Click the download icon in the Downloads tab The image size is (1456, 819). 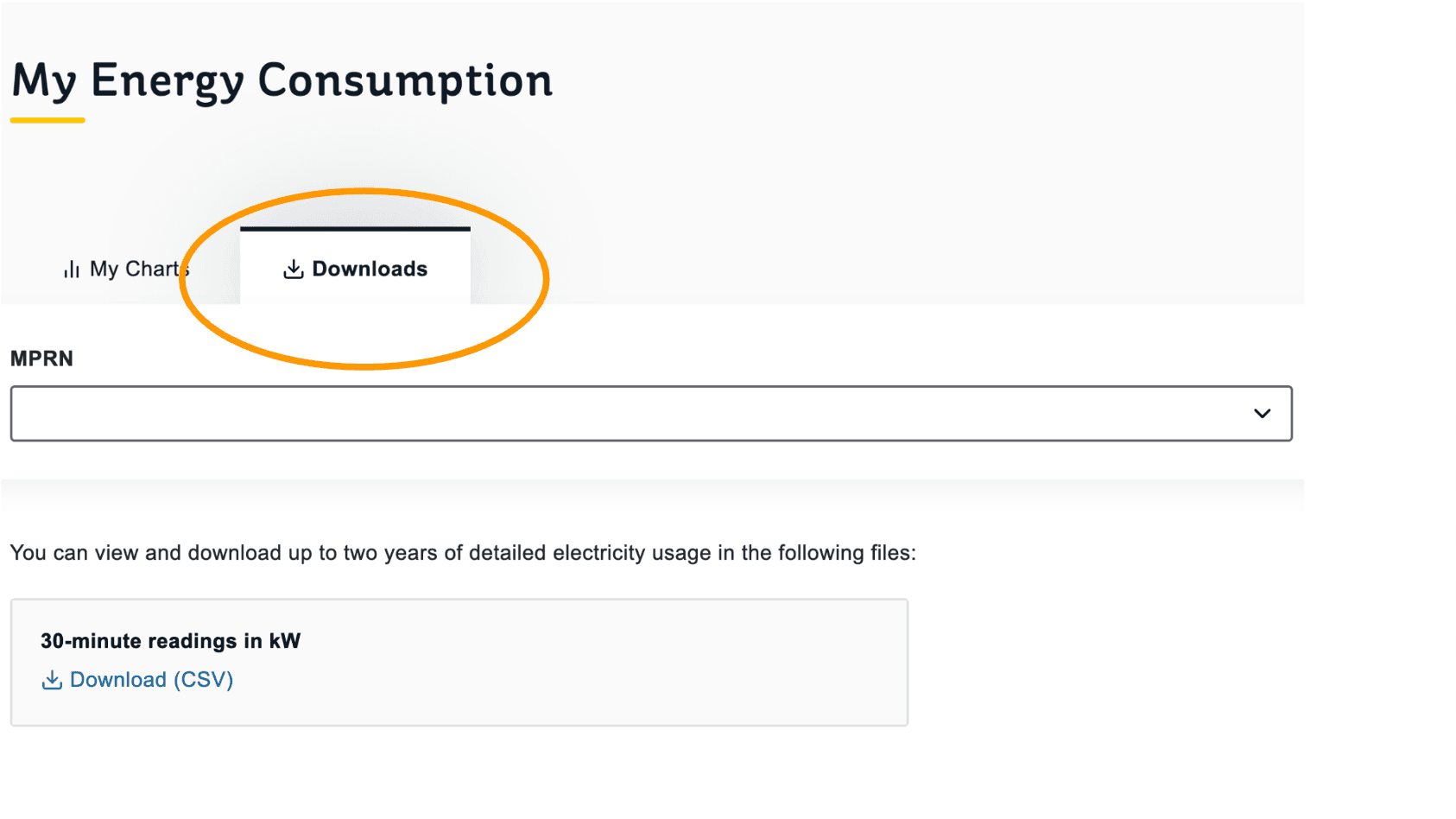pos(294,270)
